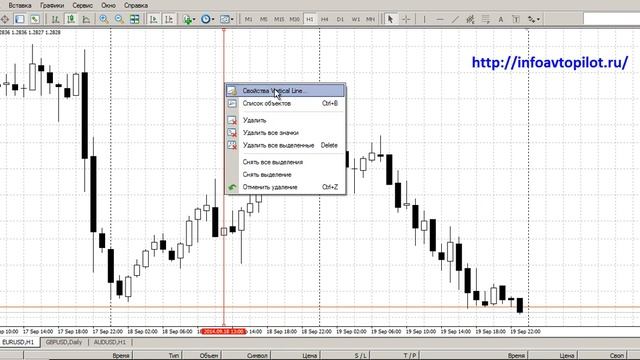This screenshot has width=640, height=360.
Task: Select the M1 timeframe
Action: coord(248,19)
